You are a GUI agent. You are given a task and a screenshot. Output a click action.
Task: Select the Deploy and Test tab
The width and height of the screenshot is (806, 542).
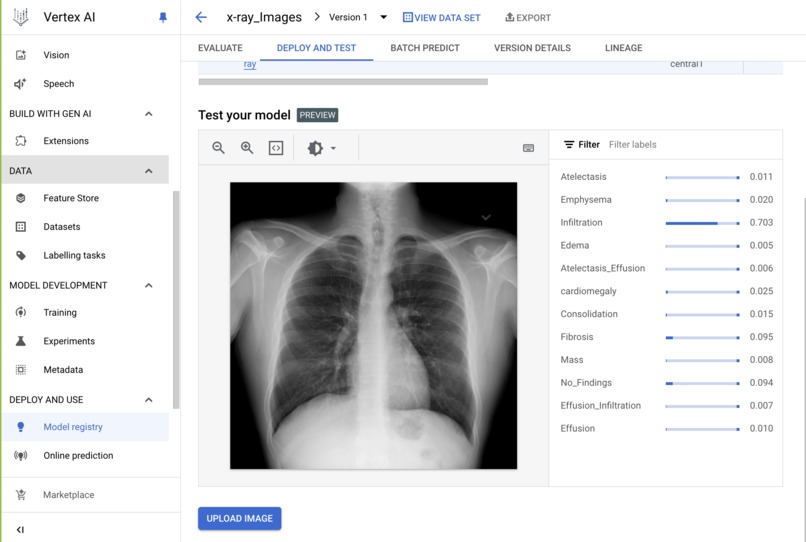316,48
